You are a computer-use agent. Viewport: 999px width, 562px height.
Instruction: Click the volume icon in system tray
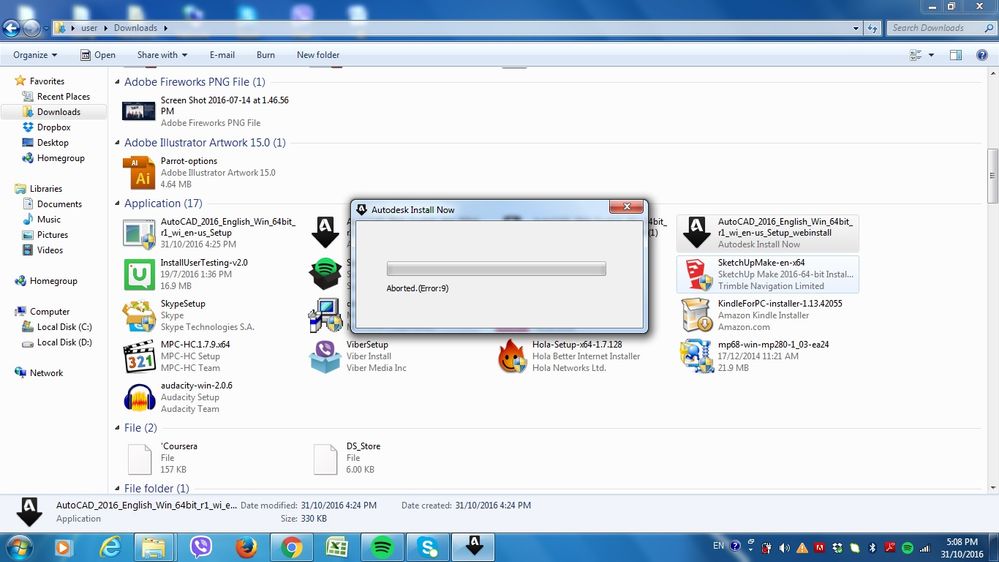tap(785, 548)
